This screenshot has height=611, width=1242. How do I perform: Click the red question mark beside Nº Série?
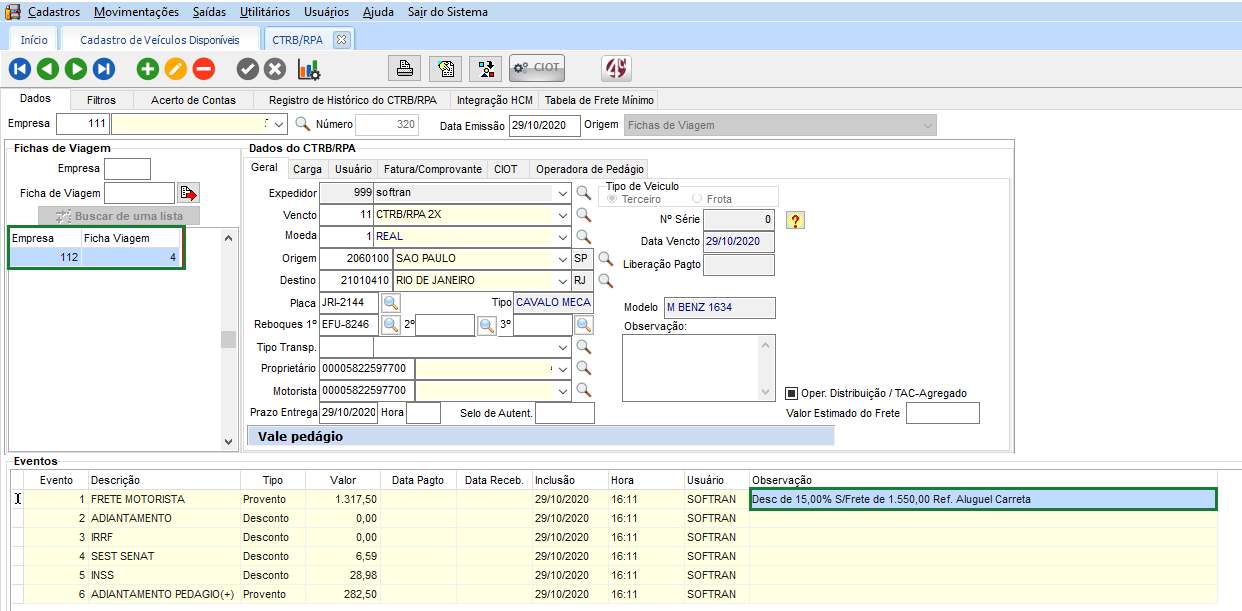(796, 220)
